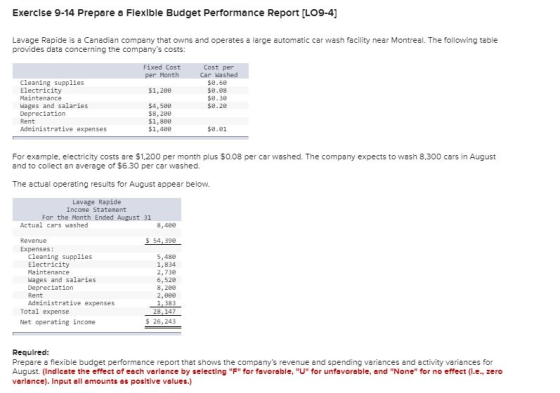Select the 'Revenue' label
This screenshot has width=560, height=393.
[x=33, y=240]
